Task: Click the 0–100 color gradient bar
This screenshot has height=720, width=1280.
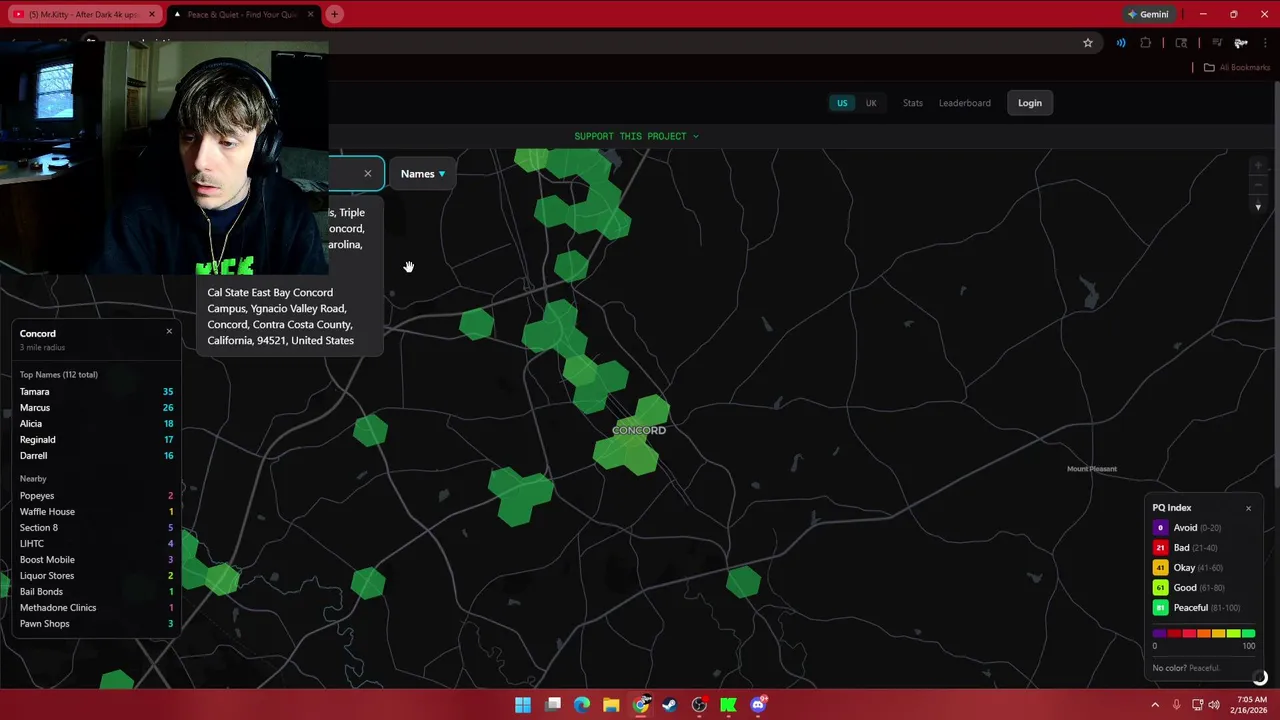Action: tap(1204, 633)
